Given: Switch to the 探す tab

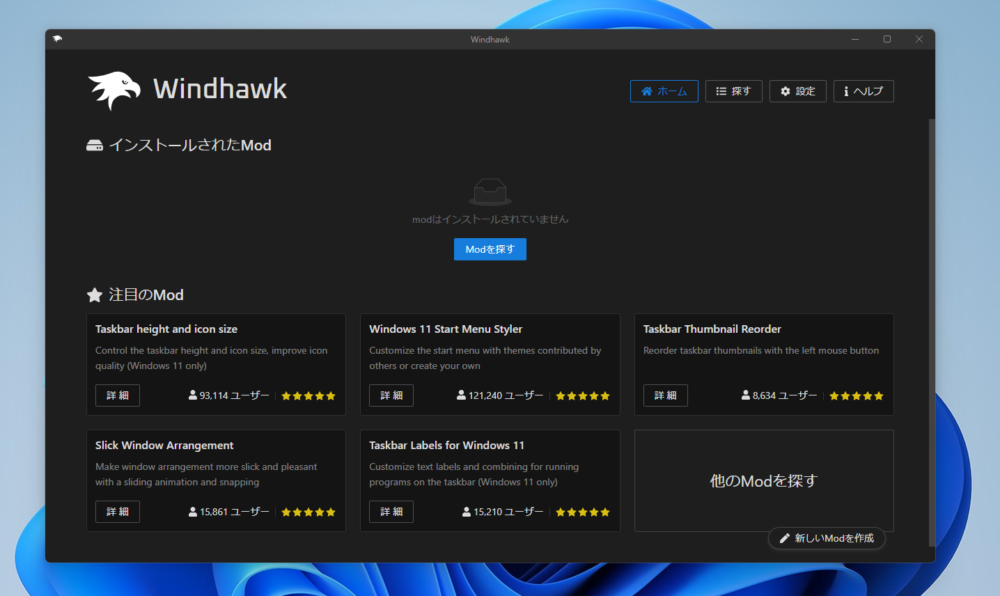Looking at the screenshot, I should point(733,90).
